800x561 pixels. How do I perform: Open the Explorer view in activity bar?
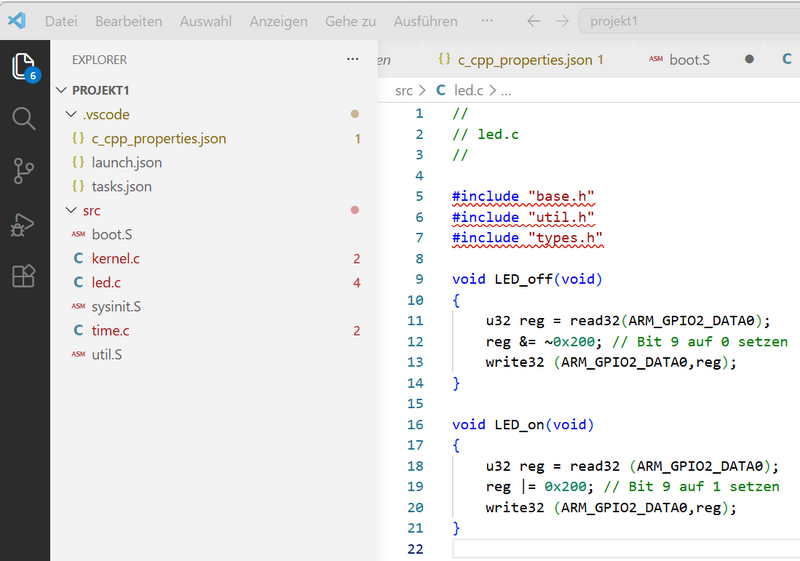(x=24, y=67)
